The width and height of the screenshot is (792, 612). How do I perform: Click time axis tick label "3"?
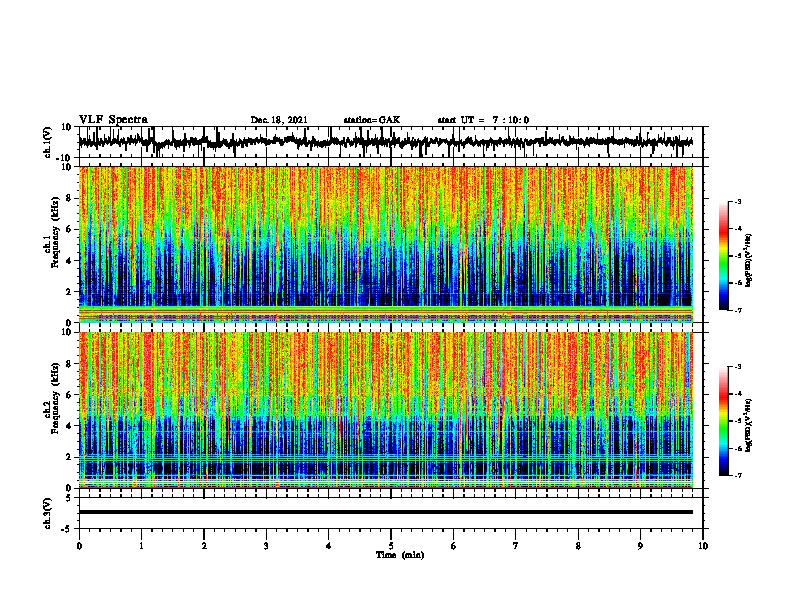pyautogui.click(x=266, y=546)
